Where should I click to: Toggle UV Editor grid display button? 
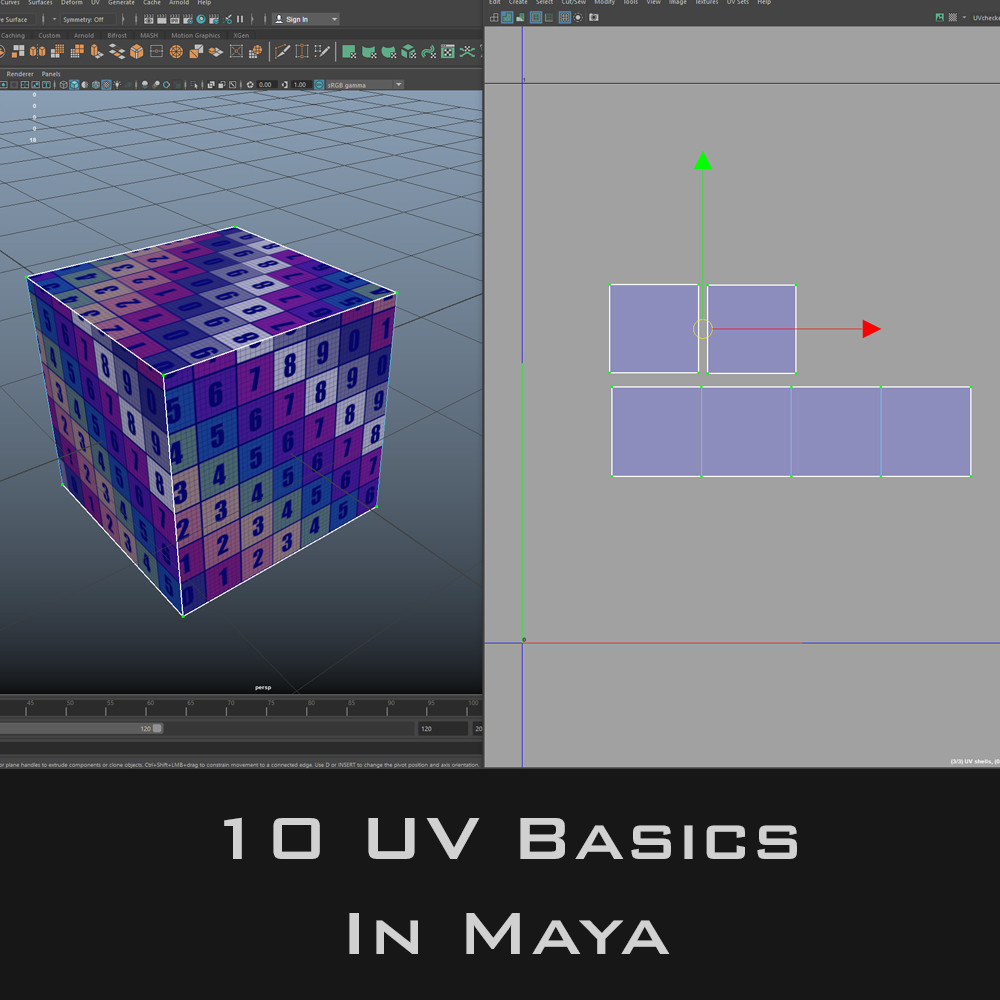(x=565, y=17)
